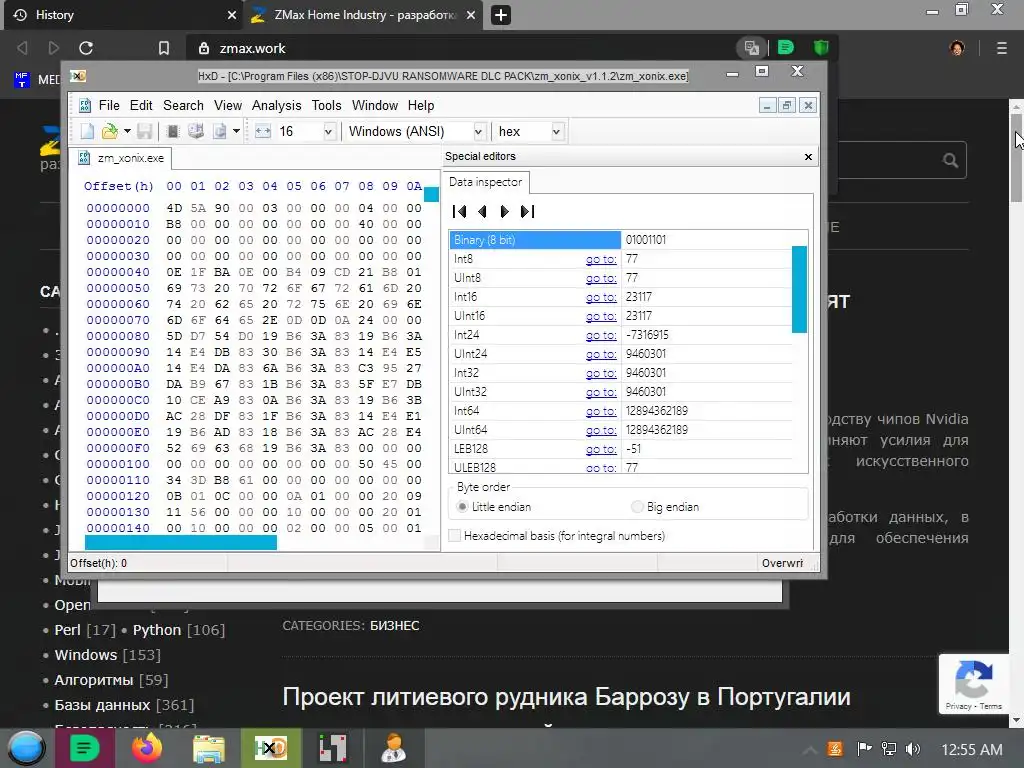Click the Open disk icon in HxD toolbar
The image size is (1024, 768).
[x=196, y=131]
